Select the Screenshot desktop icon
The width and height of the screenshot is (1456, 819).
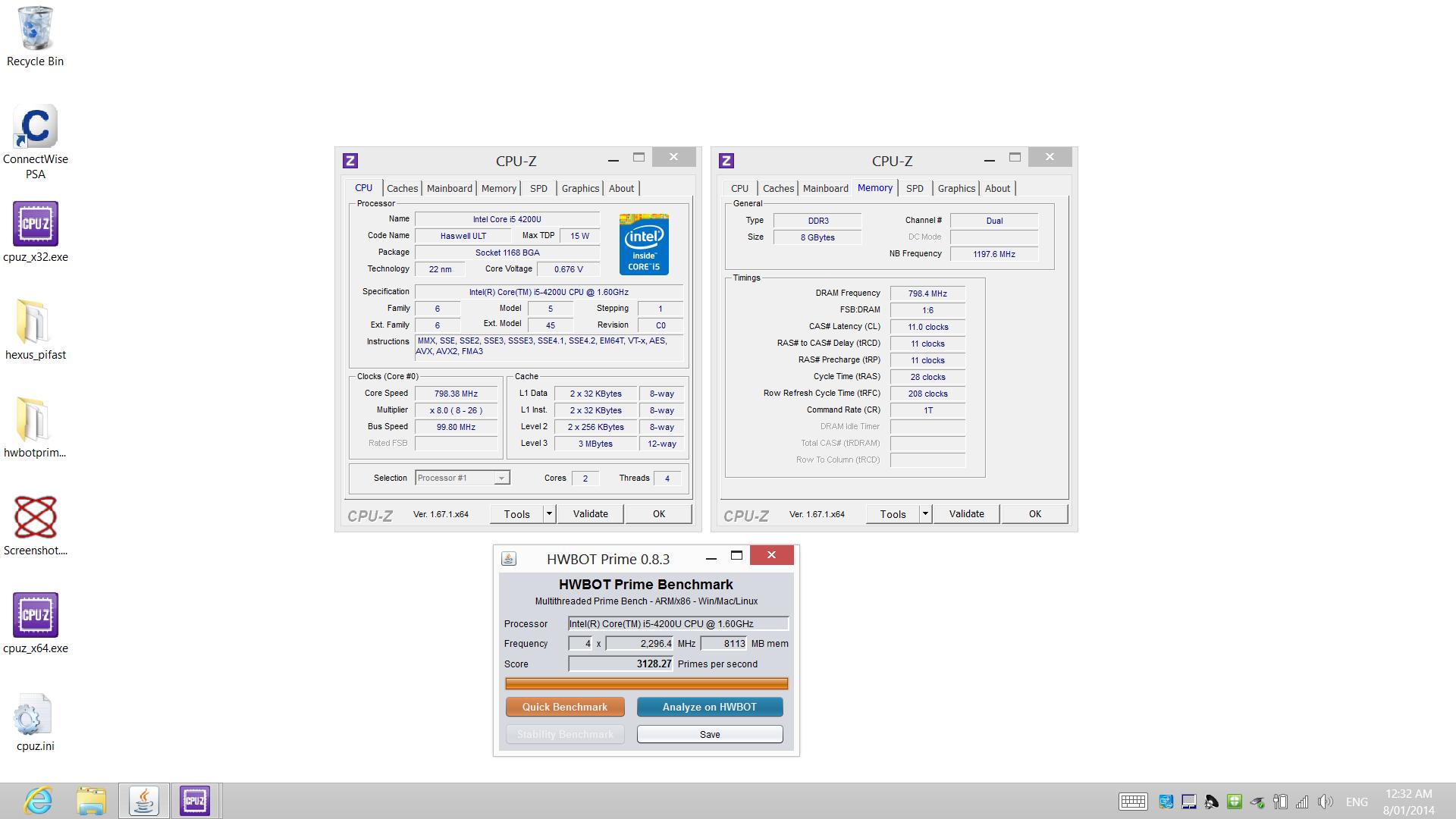click(35, 517)
